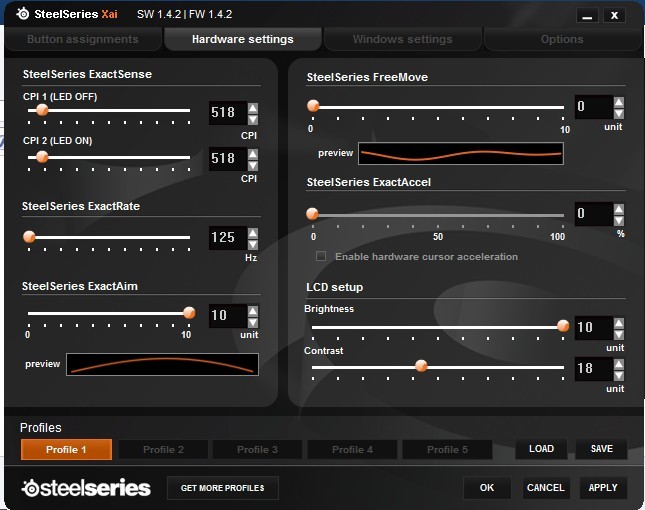645x510 pixels.
Task: Decrease LCD Brightness with down arrow
Action: pos(619,334)
